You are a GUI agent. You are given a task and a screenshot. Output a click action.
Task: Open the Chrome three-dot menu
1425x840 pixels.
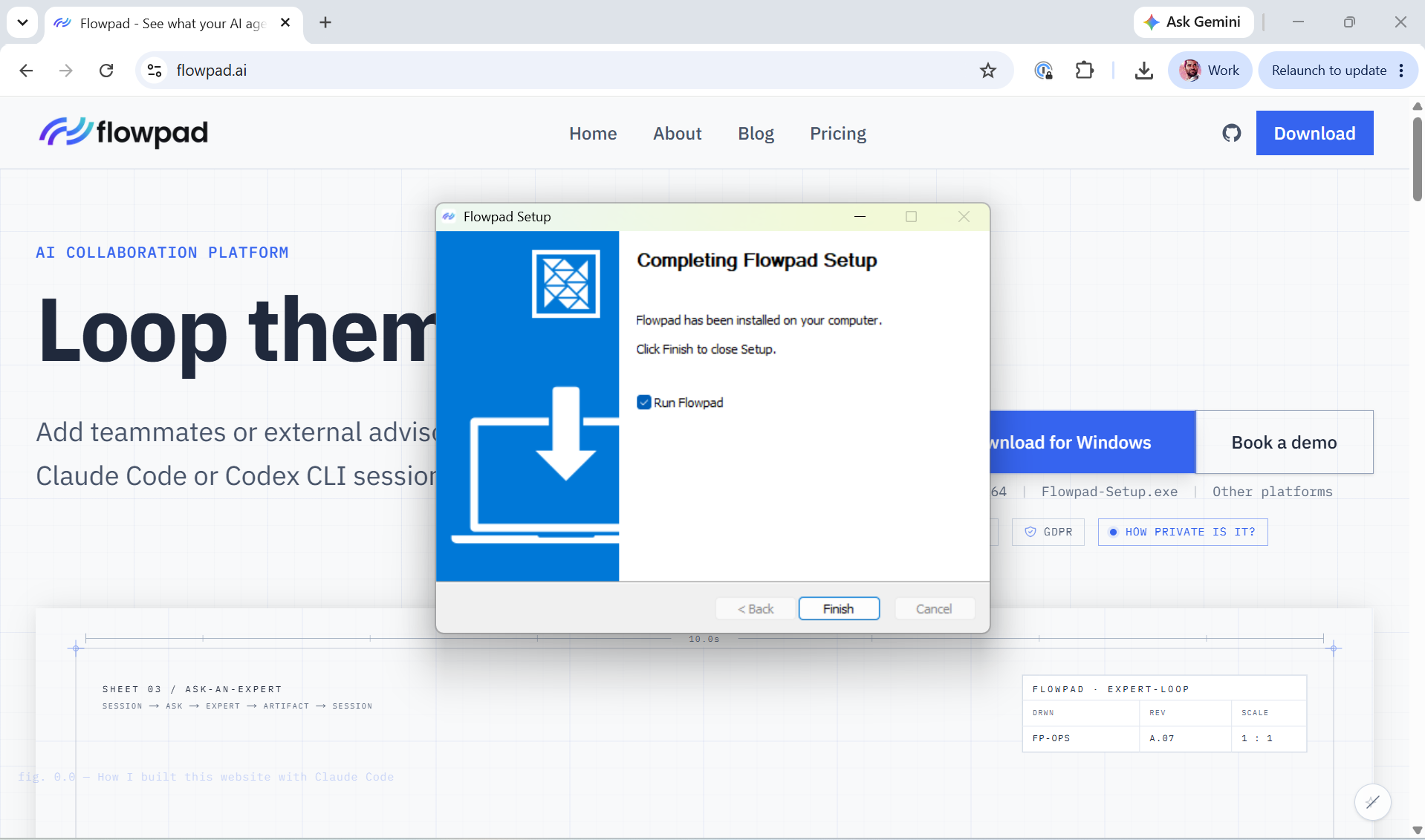[1401, 71]
